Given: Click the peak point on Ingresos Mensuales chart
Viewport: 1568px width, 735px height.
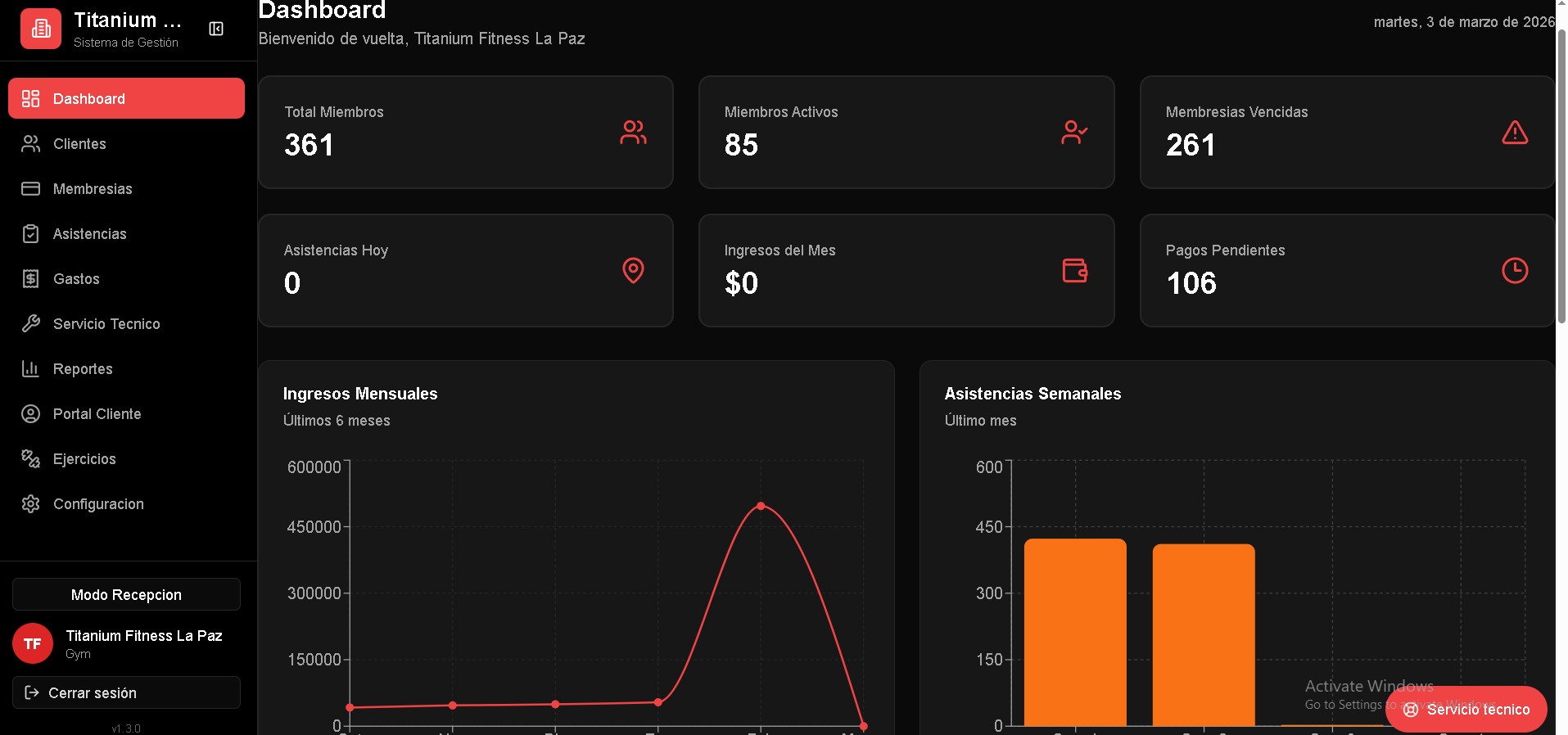Looking at the screenshot, I should click(761, 506).
